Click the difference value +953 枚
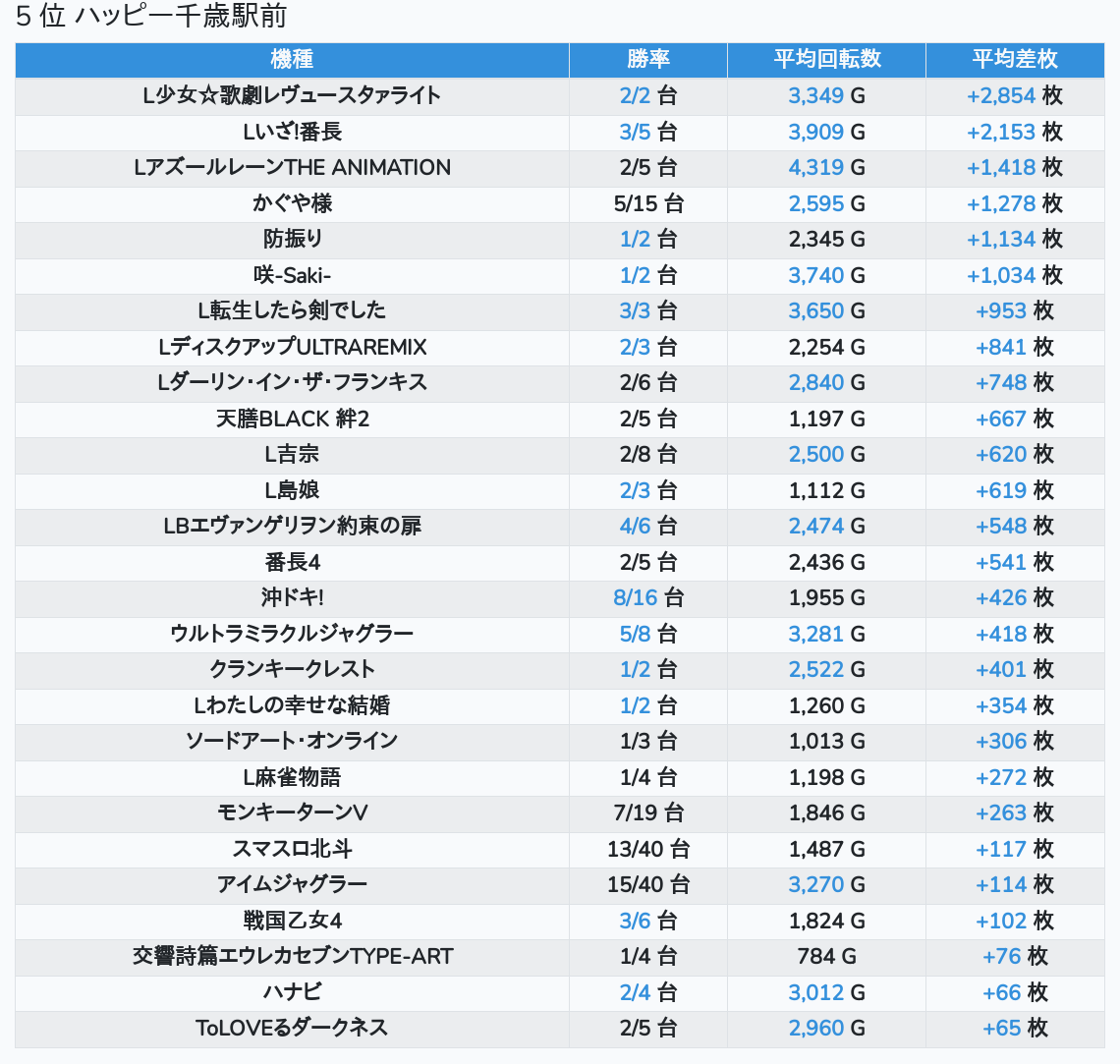 coord(1015,311)
